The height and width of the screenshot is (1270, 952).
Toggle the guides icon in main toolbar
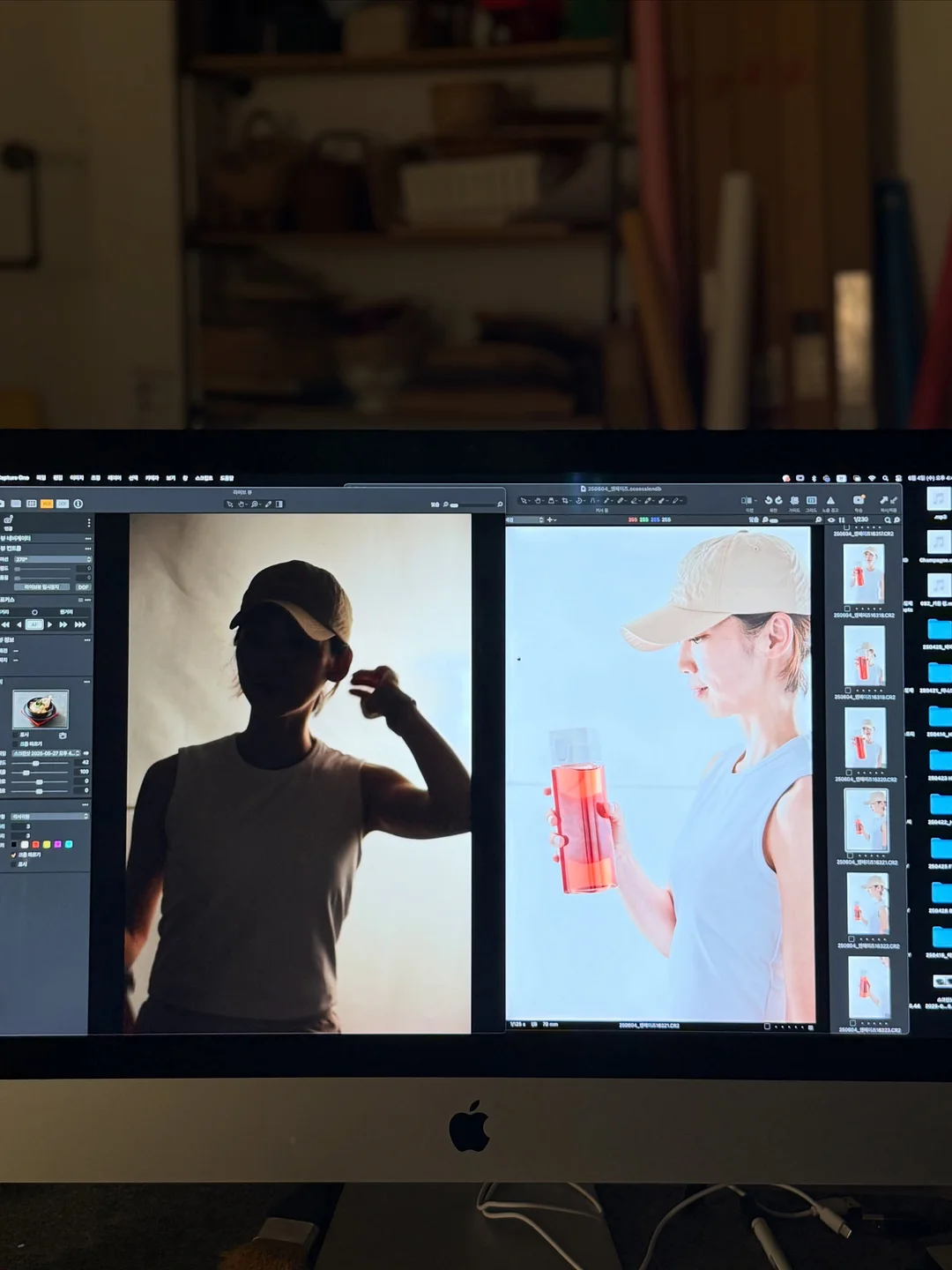pyautogui.click(x=793, y=500)
